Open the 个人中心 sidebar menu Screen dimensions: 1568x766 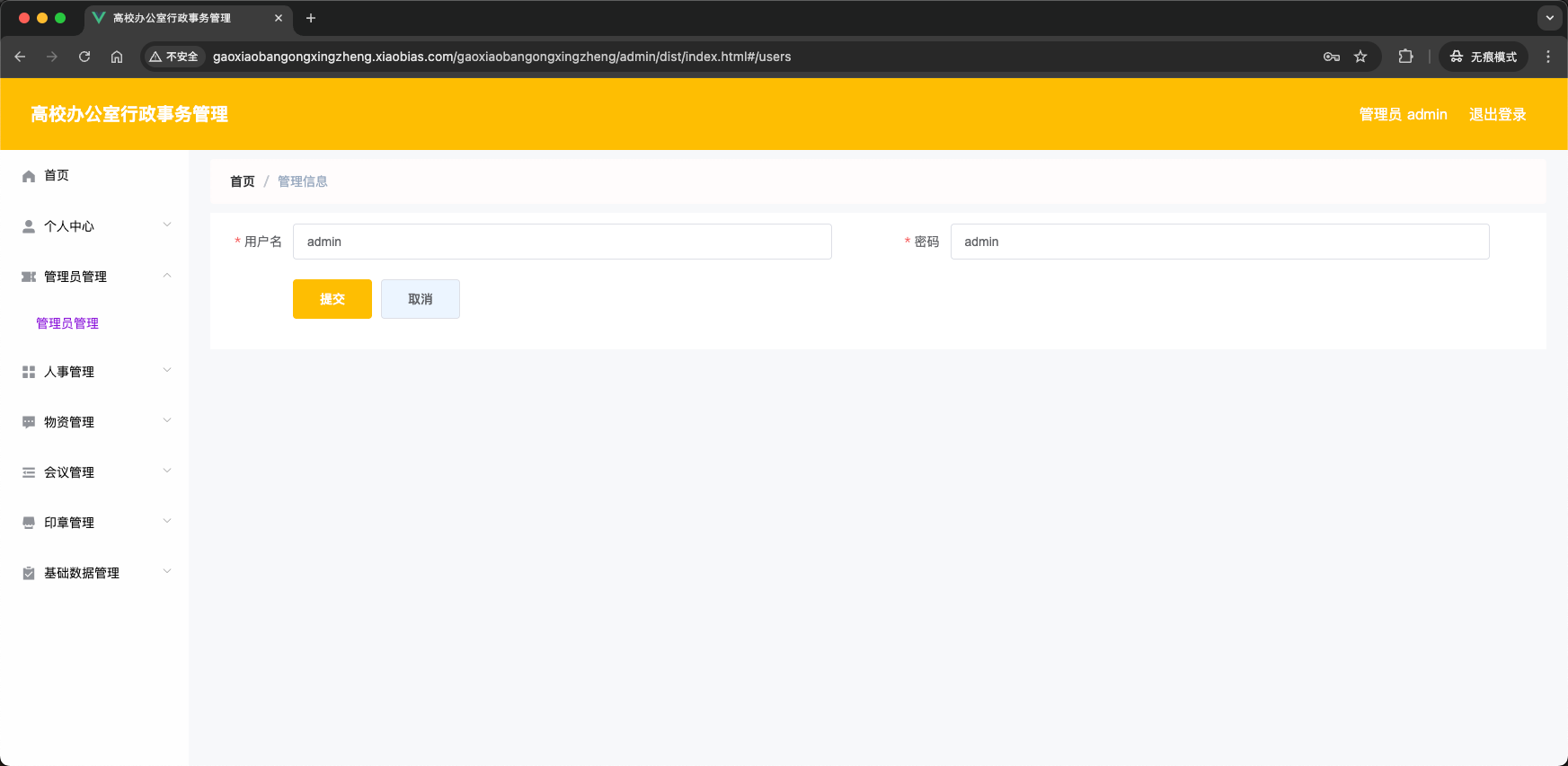click(x=94, y=226)
